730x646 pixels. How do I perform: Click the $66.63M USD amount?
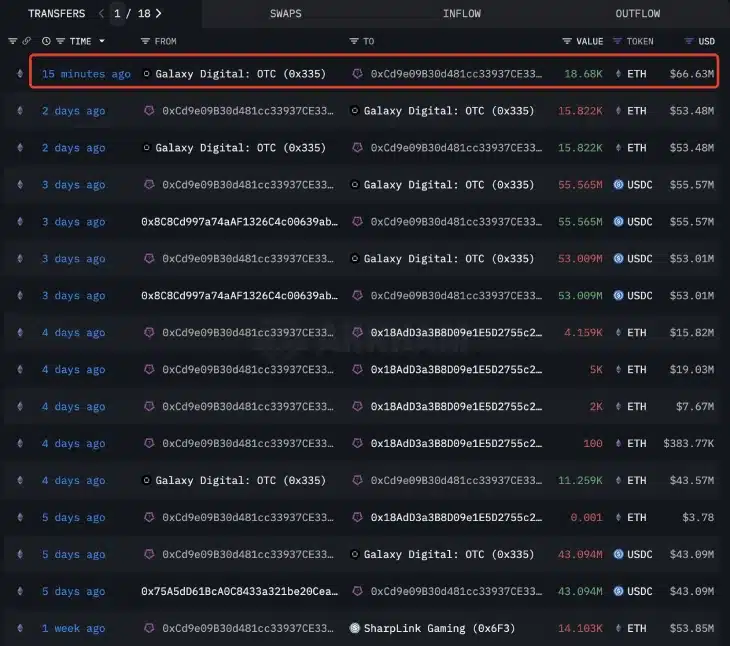[x=692, y=74]
